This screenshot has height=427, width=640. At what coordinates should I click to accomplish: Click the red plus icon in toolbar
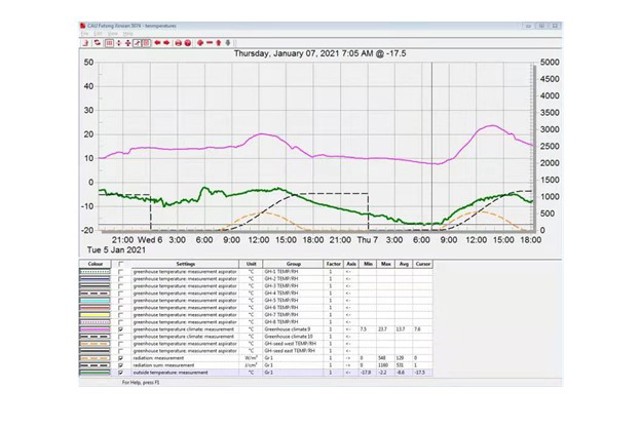(x=200, y=42)
